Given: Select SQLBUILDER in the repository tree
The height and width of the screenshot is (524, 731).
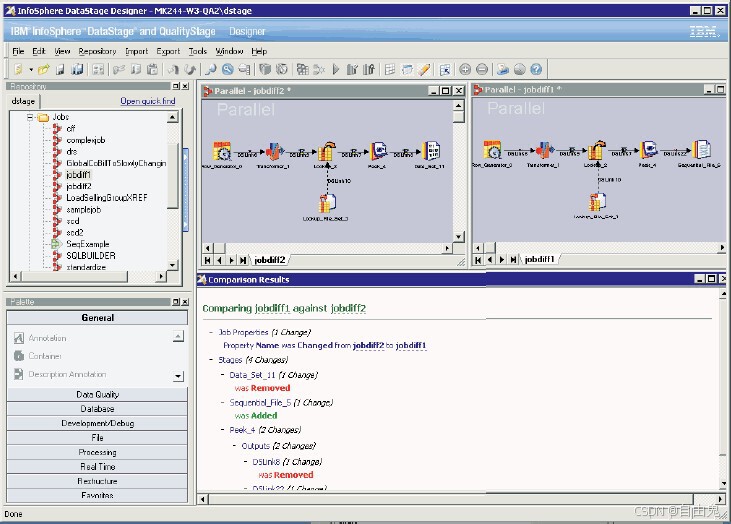Looking at the screenshot, I should [91, 256].
